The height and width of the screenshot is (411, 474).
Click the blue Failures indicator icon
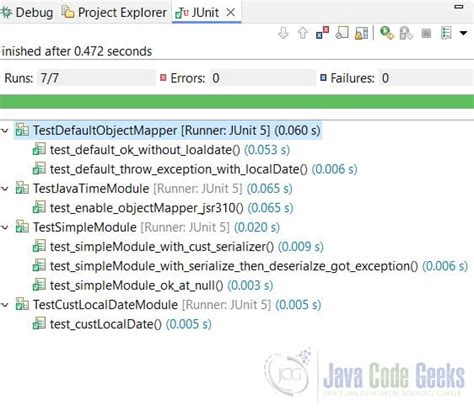click(x=323, y=78)
